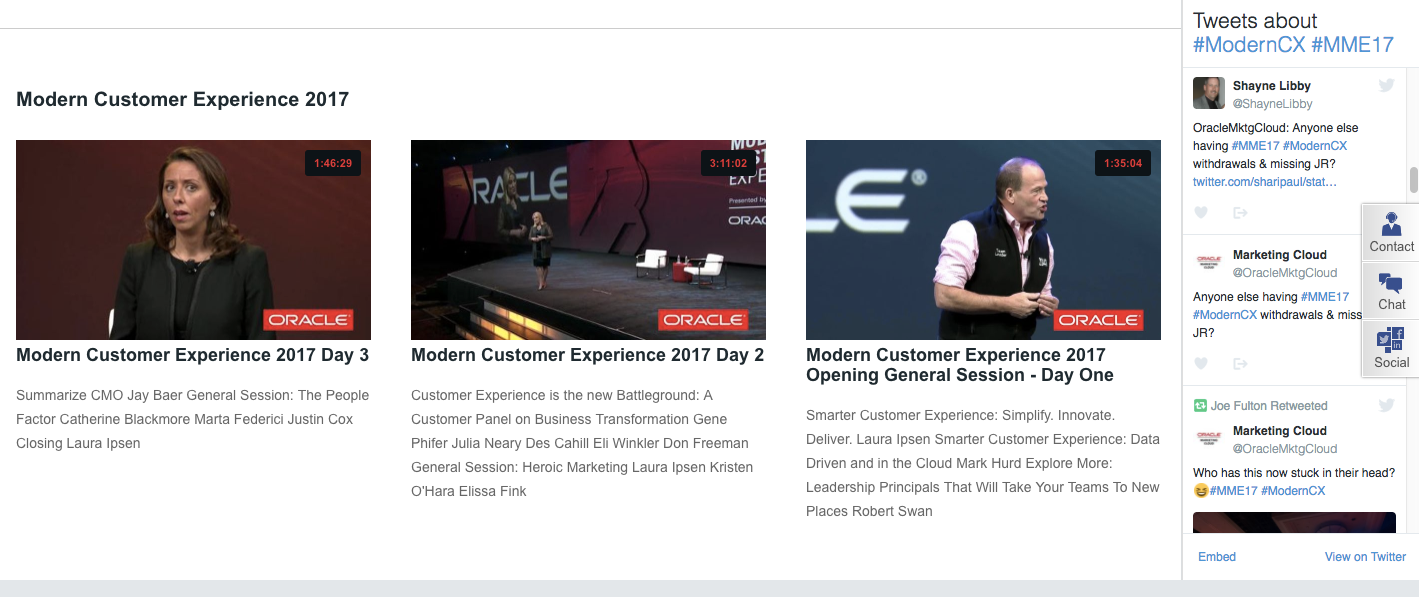Click Twitter bird icon on Shayne Libby tweet
Viewport: 1419px width, 597px height.
pyautogui.click(x=1386, y=86)
